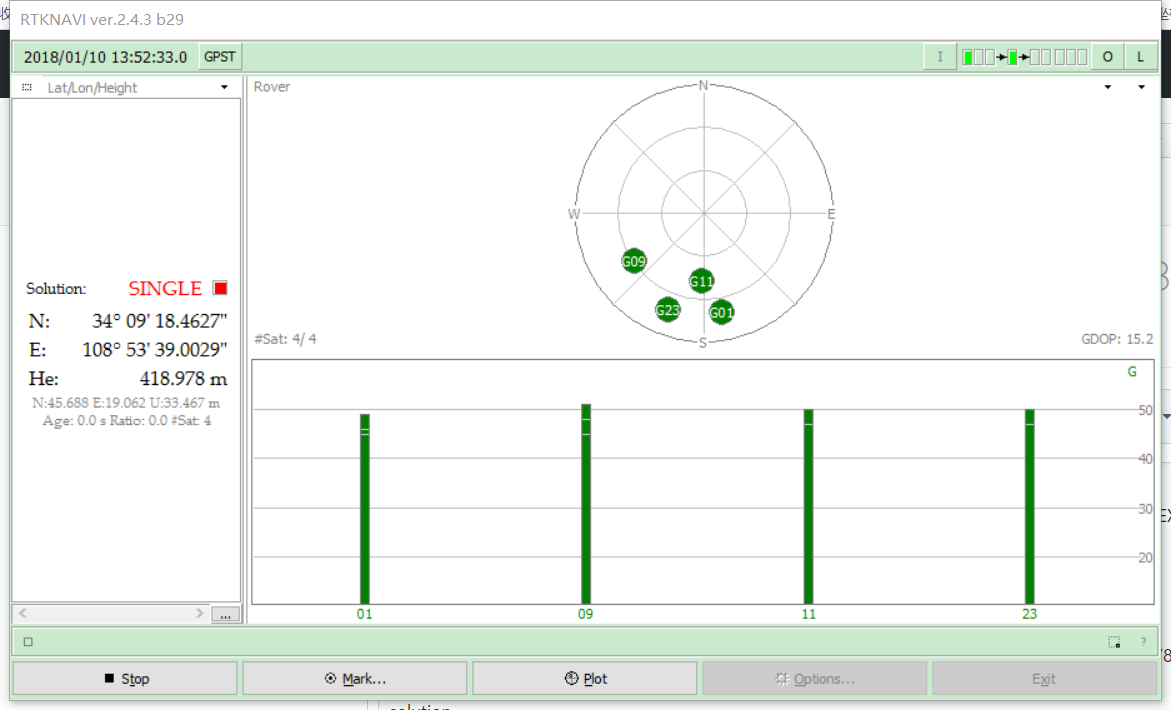Select satellite G09 on the skyplot
This screenshot has height=710, width=1171.
tap(634, 260)
